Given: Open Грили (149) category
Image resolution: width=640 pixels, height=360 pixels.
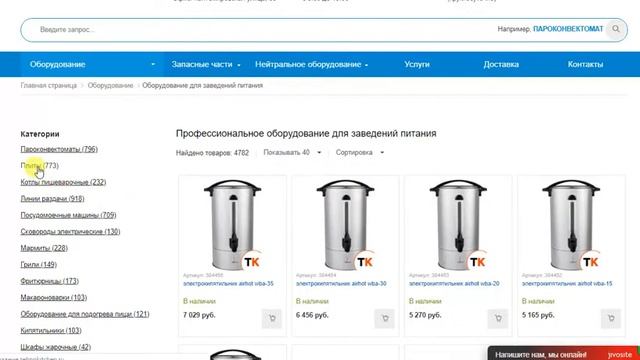Looking at the screenshot, I should 38,264.
